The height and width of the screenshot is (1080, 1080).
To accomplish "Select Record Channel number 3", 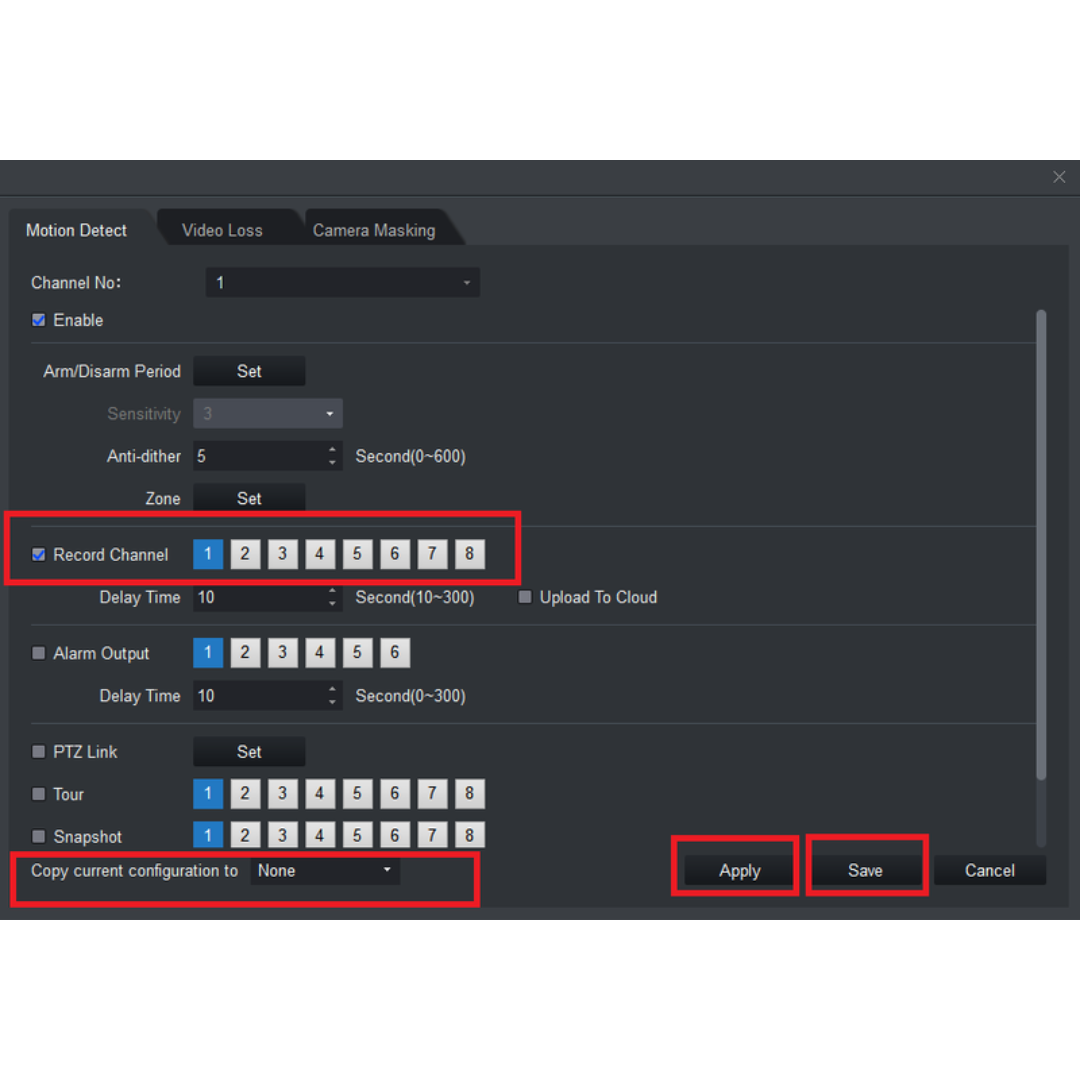I will pyautogui.click(x=282, y=554).
